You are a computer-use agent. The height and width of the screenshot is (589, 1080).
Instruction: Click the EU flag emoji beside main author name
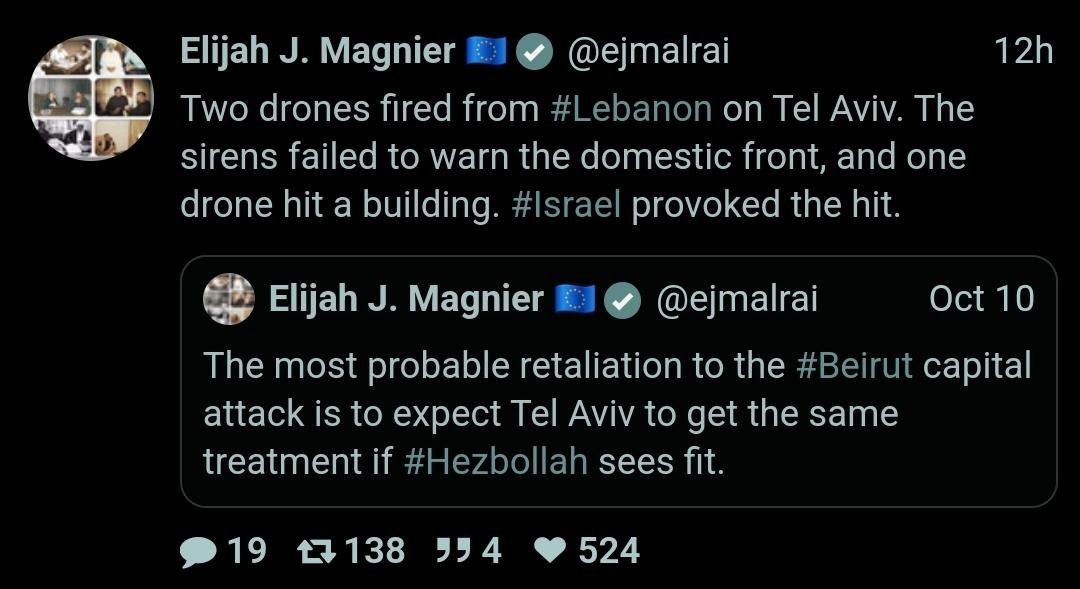pos(487,52)
